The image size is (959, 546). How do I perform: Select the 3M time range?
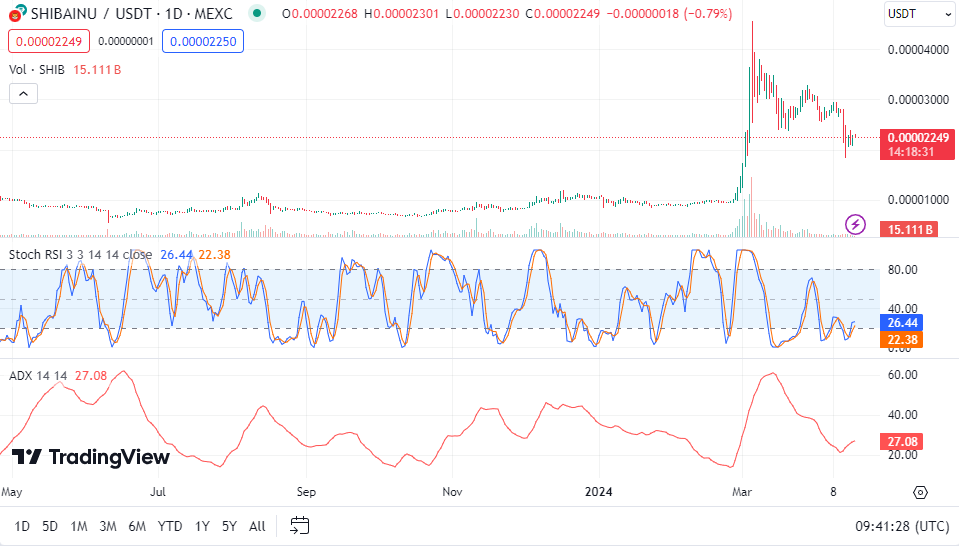click(x=108, y=526)
